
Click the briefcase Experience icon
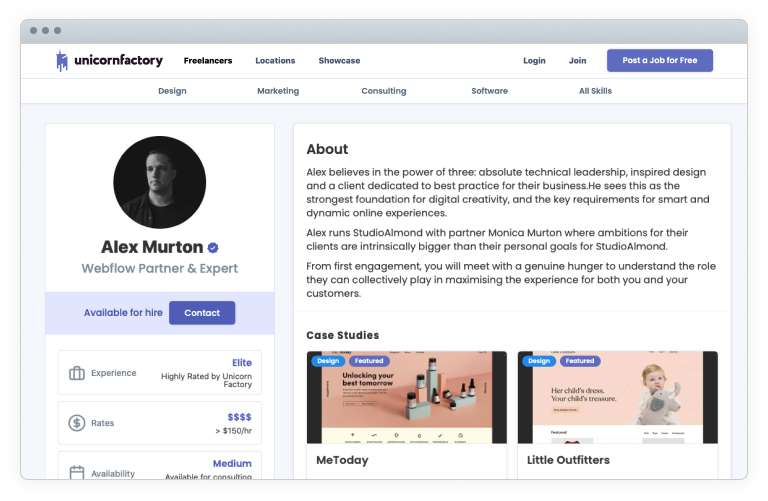tap(77, 373)
